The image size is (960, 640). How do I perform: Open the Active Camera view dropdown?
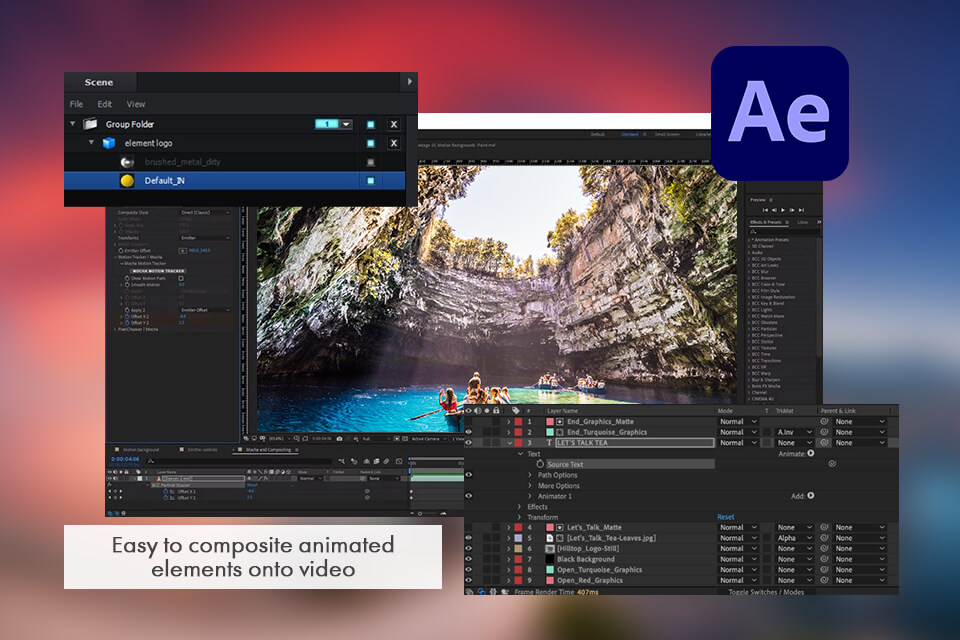429,439
